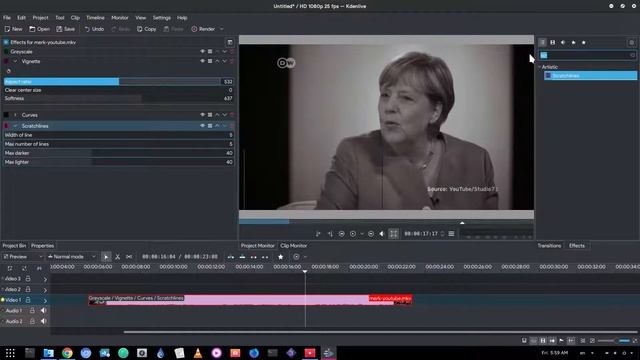Mute the Audio 2 track

click(x=43, y=321)
